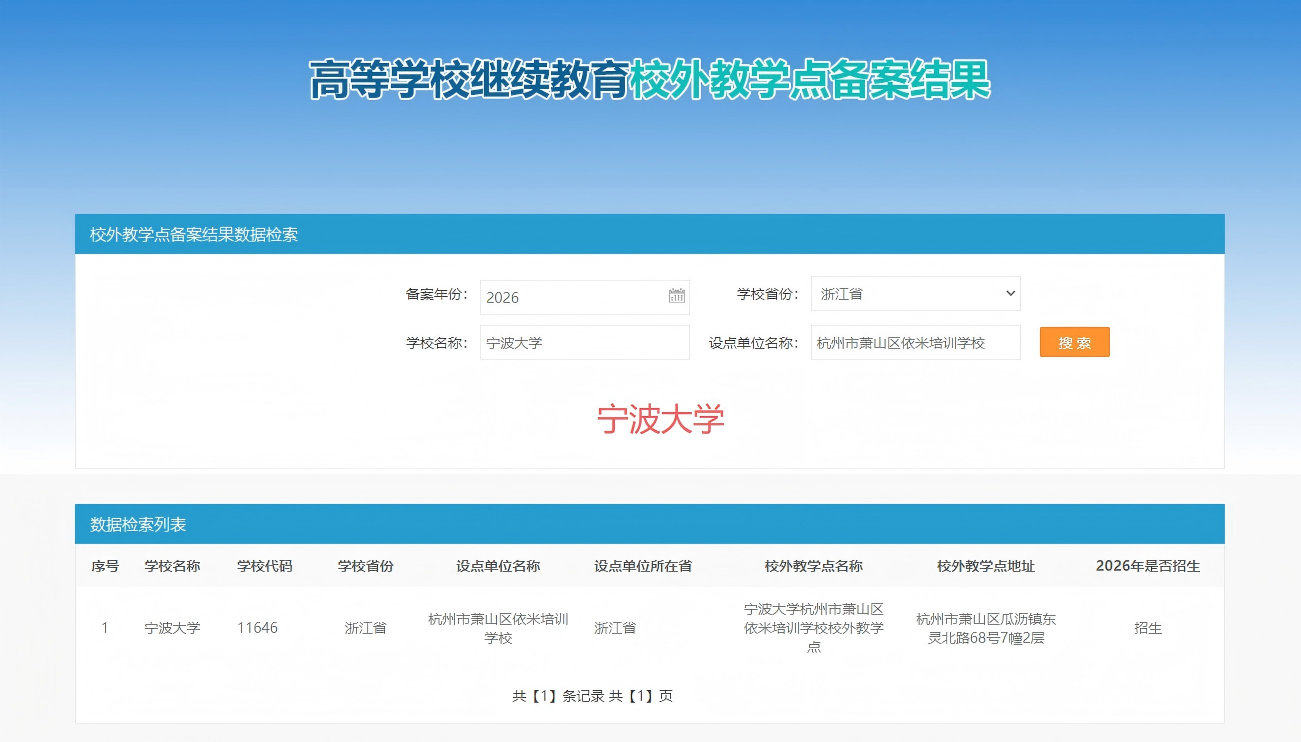Click the 宁波大学 cell in table row
This screenshot has height=742, width=1301.
172,628
